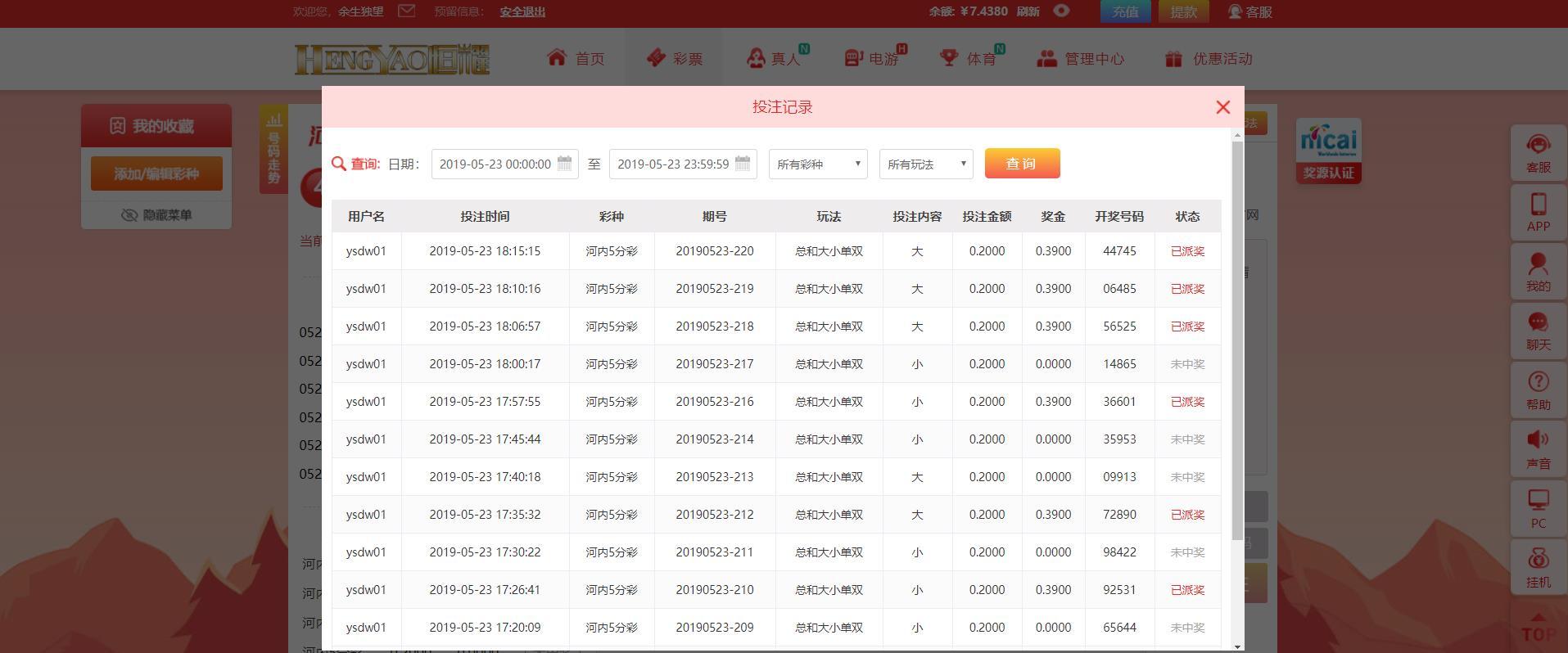Toggle 声音 sound icon in sidebar
Screen dimensions: 1568x653
(x=1539, y=450)
